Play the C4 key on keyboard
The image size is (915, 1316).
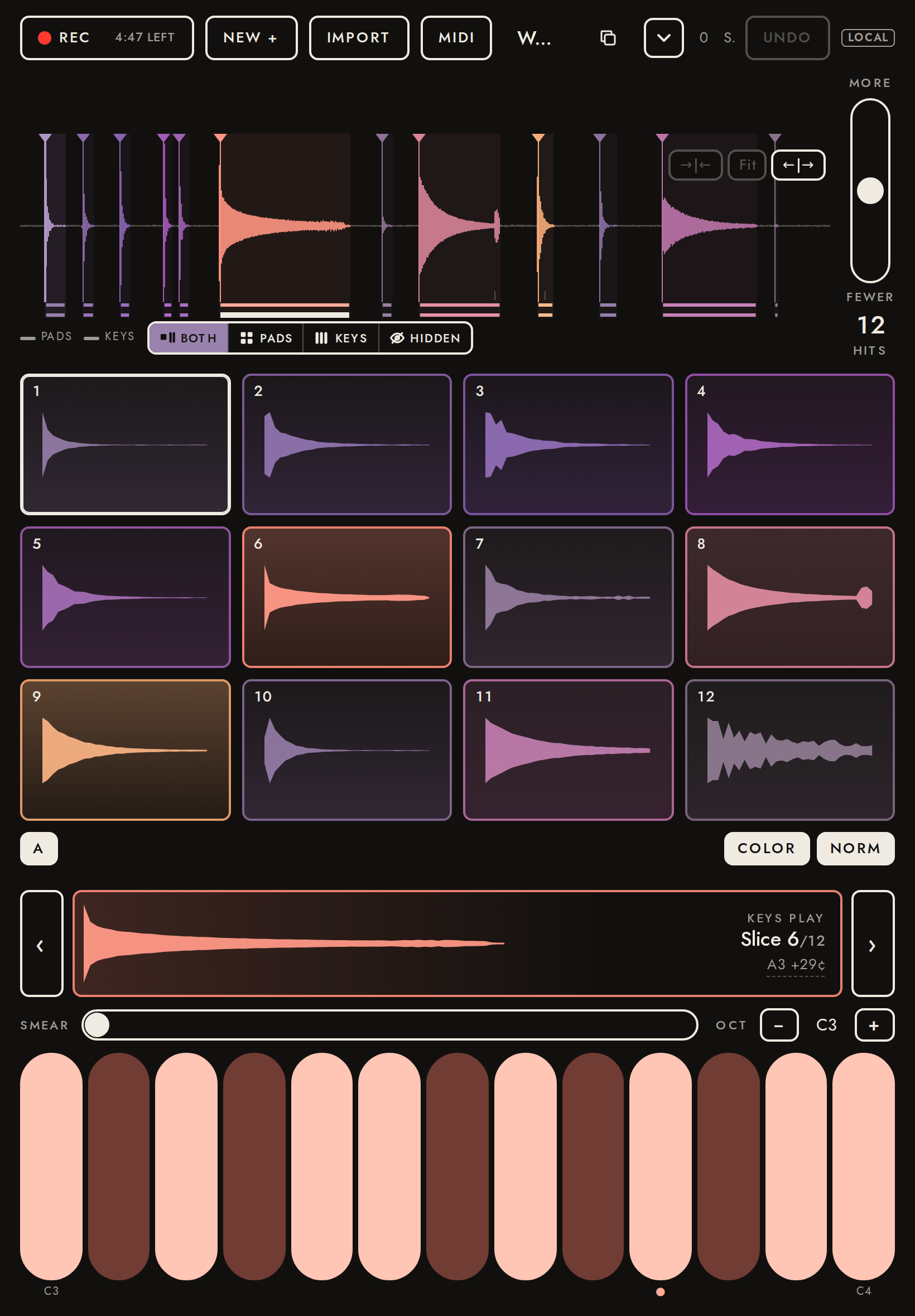[x=864, y=1166]
